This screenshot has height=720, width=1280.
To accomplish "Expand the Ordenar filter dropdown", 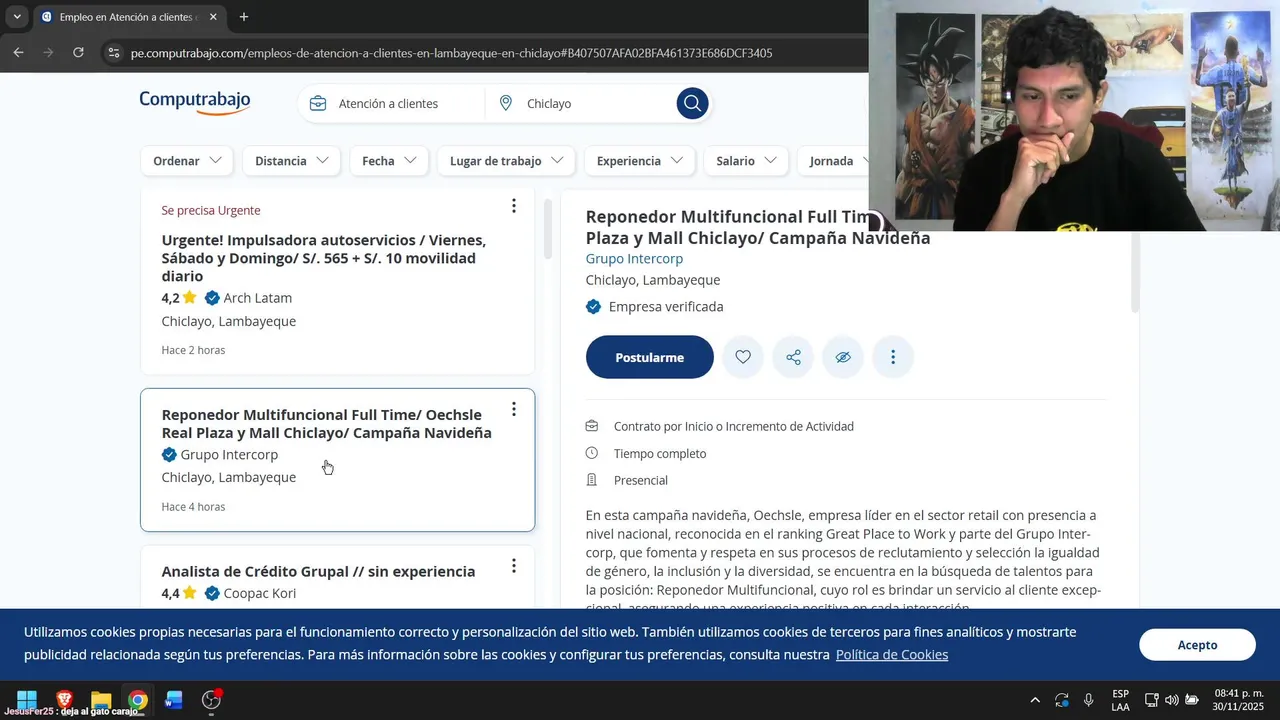I will [187, 161].
